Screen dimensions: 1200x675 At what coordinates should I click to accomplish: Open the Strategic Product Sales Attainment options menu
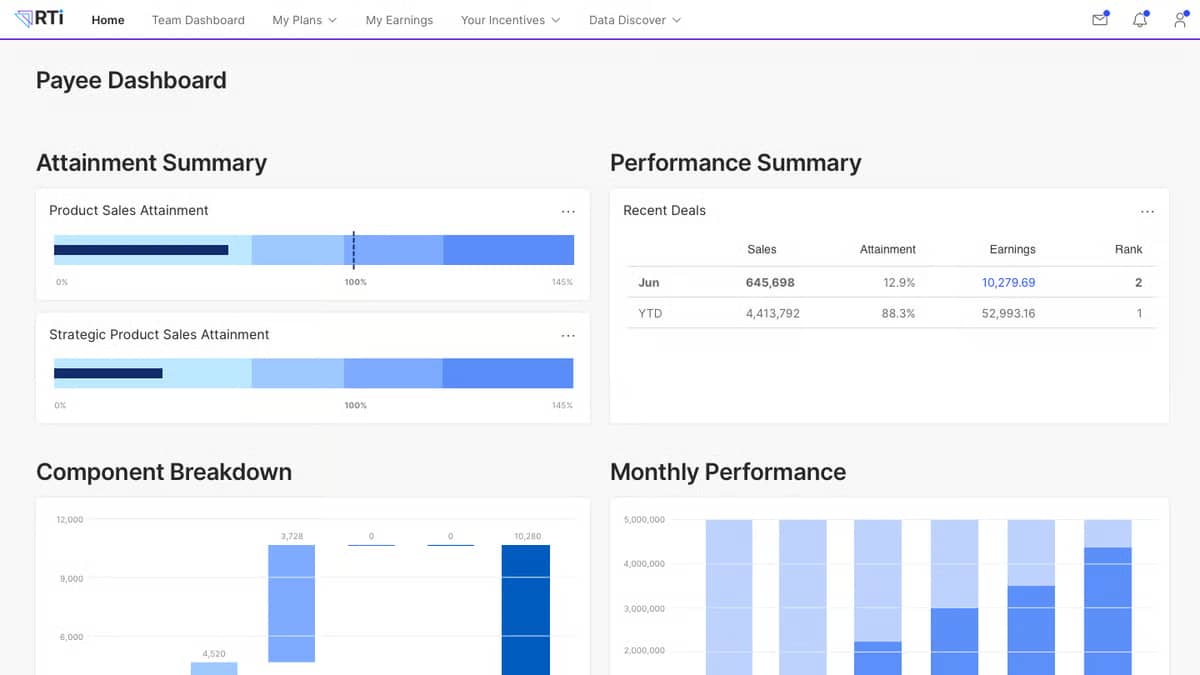point(568,335)
